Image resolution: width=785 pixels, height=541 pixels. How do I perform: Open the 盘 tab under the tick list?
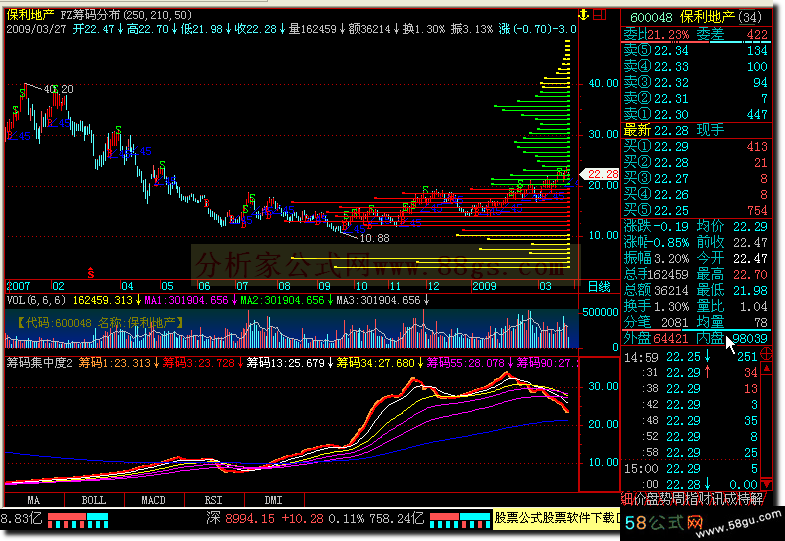click(x=652, y=498)
